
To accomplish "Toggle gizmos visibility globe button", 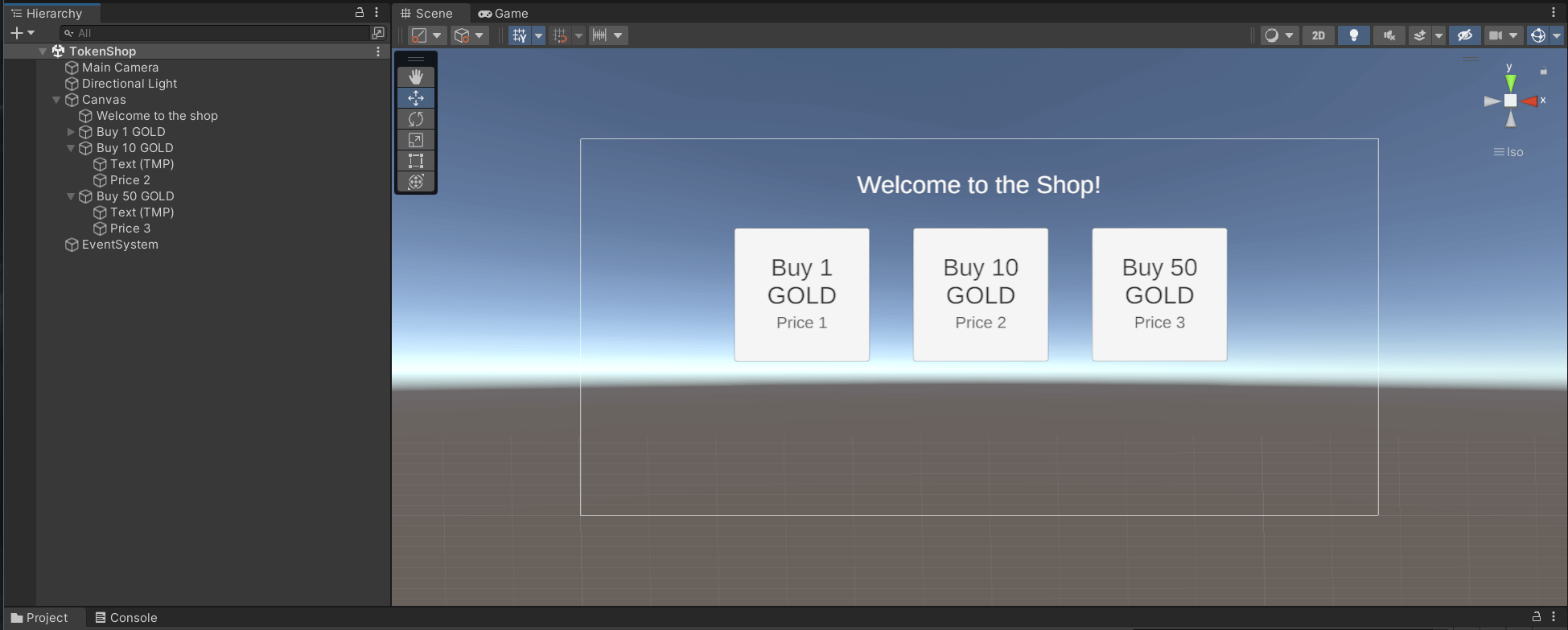I will click(1538, 35).
